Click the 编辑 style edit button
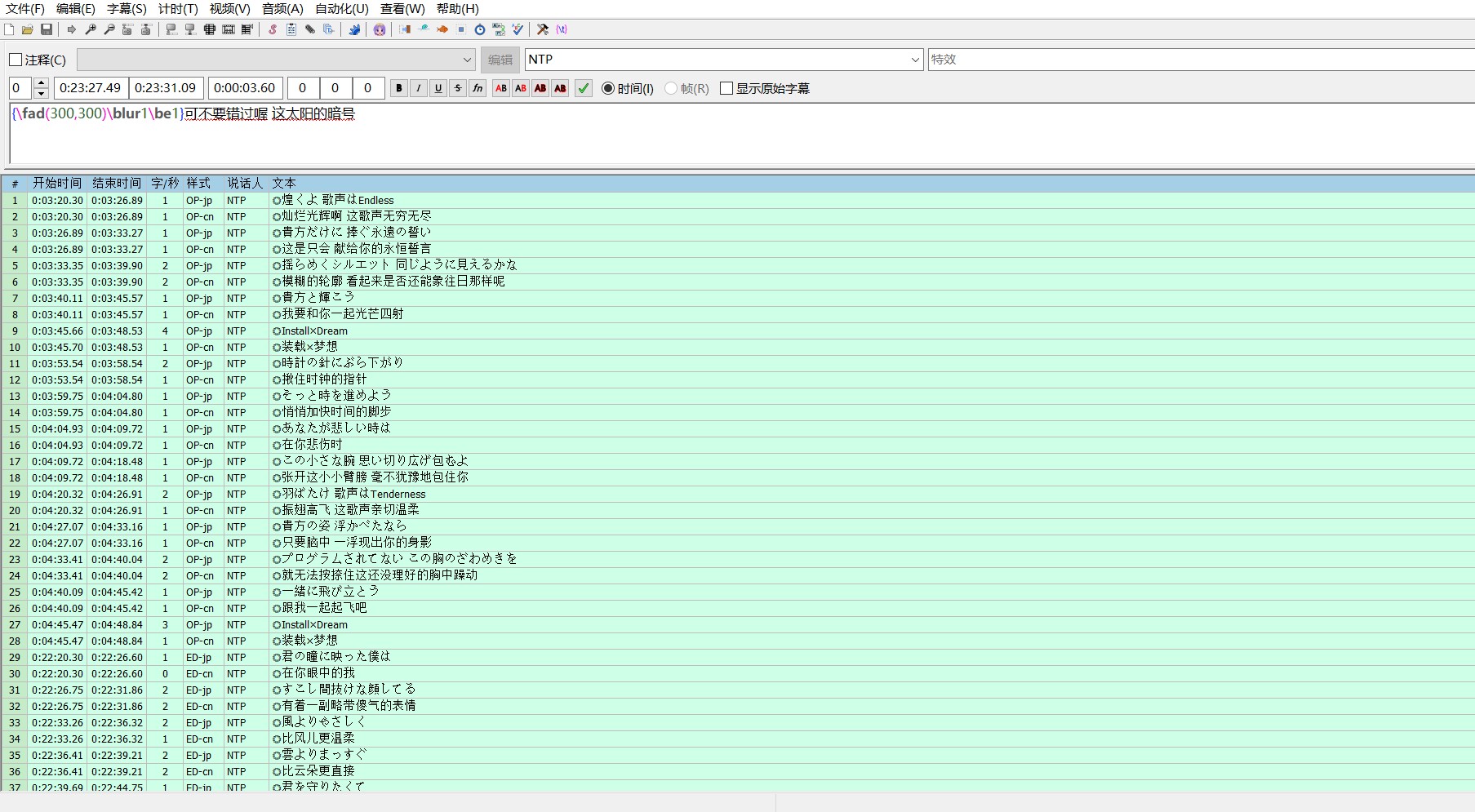Image resolution: width=1475 pixels, height=812 pixels. (x=500, y=60)
